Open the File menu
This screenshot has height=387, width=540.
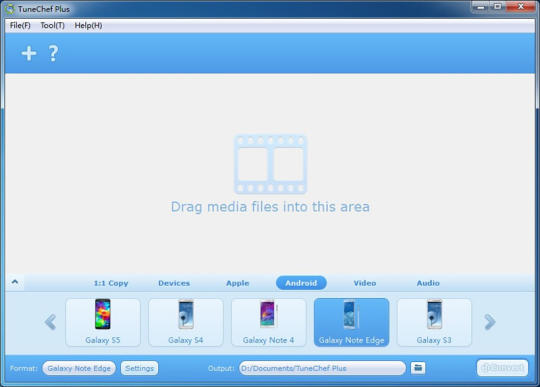pyautogui.click(x=20, y=25)
